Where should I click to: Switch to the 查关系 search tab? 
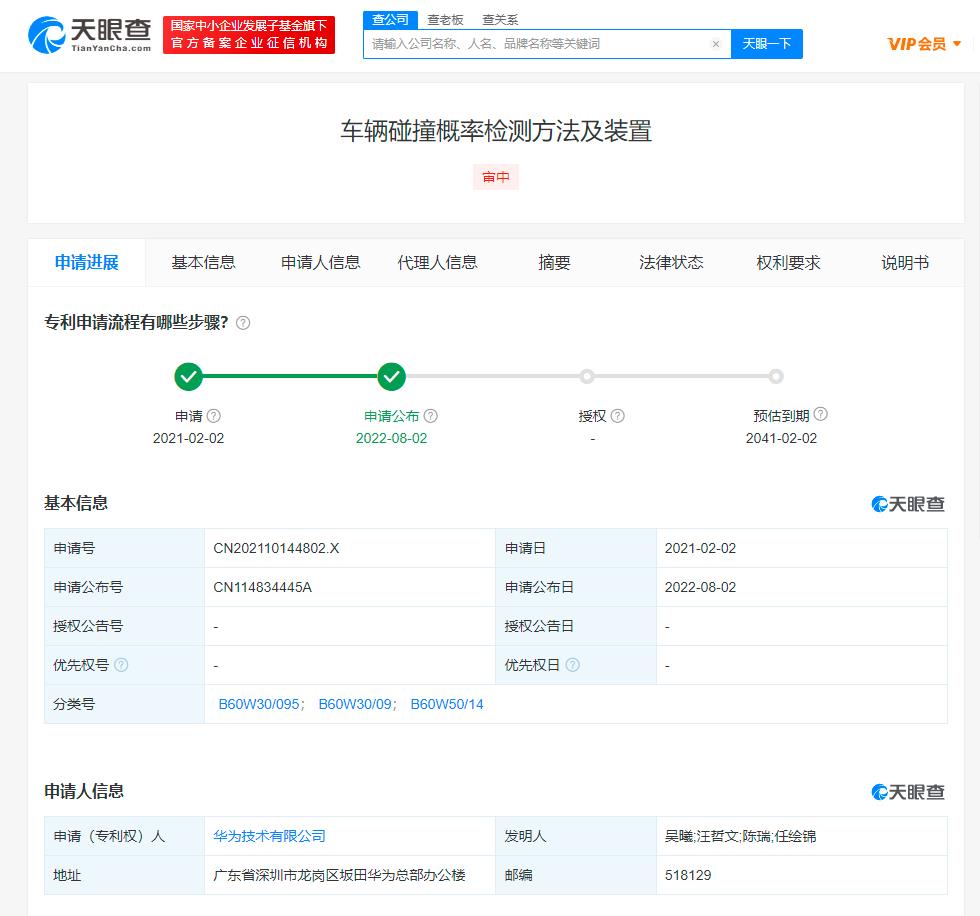(500, 20)
